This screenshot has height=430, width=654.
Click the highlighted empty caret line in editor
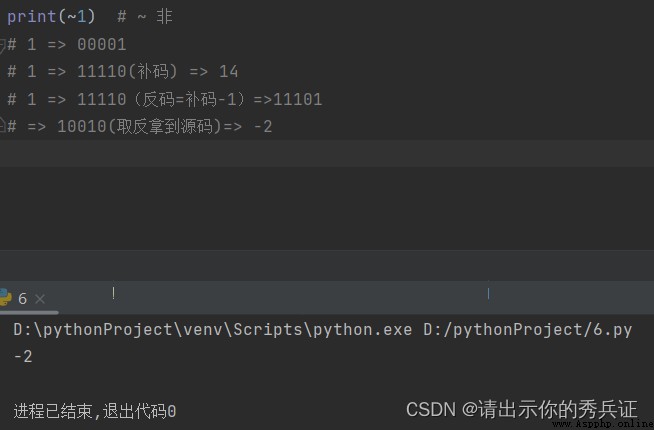click(327, 153)
